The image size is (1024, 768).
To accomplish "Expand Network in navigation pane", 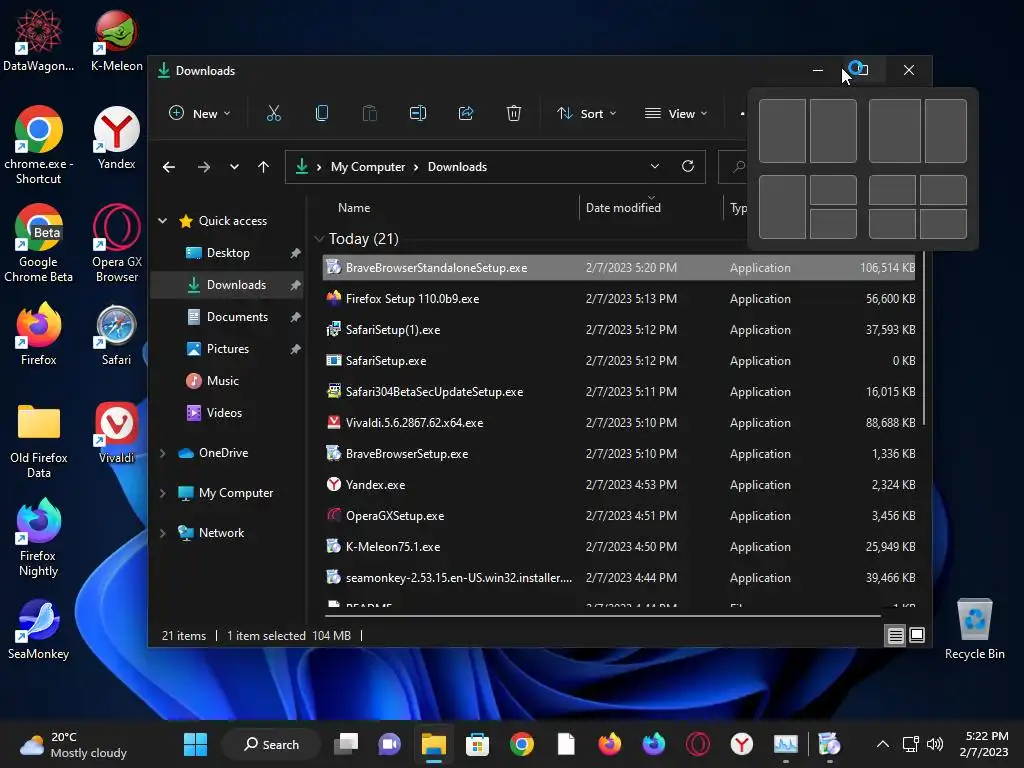I will (163, 533).
